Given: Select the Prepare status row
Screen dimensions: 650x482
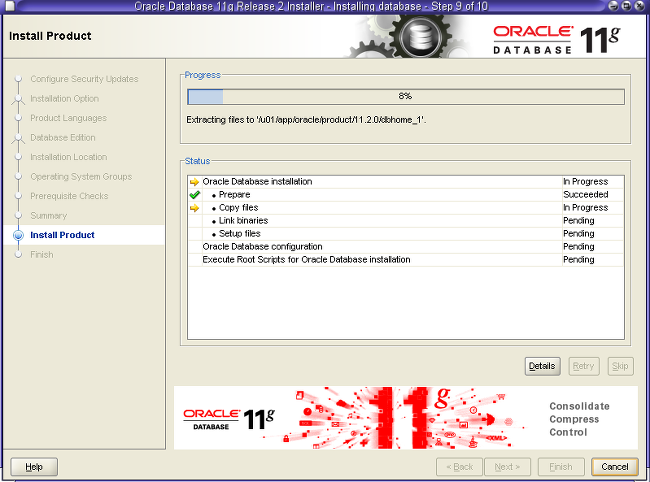Looking at the screenshot, I should pyautogui.click(x=405, y=195).
